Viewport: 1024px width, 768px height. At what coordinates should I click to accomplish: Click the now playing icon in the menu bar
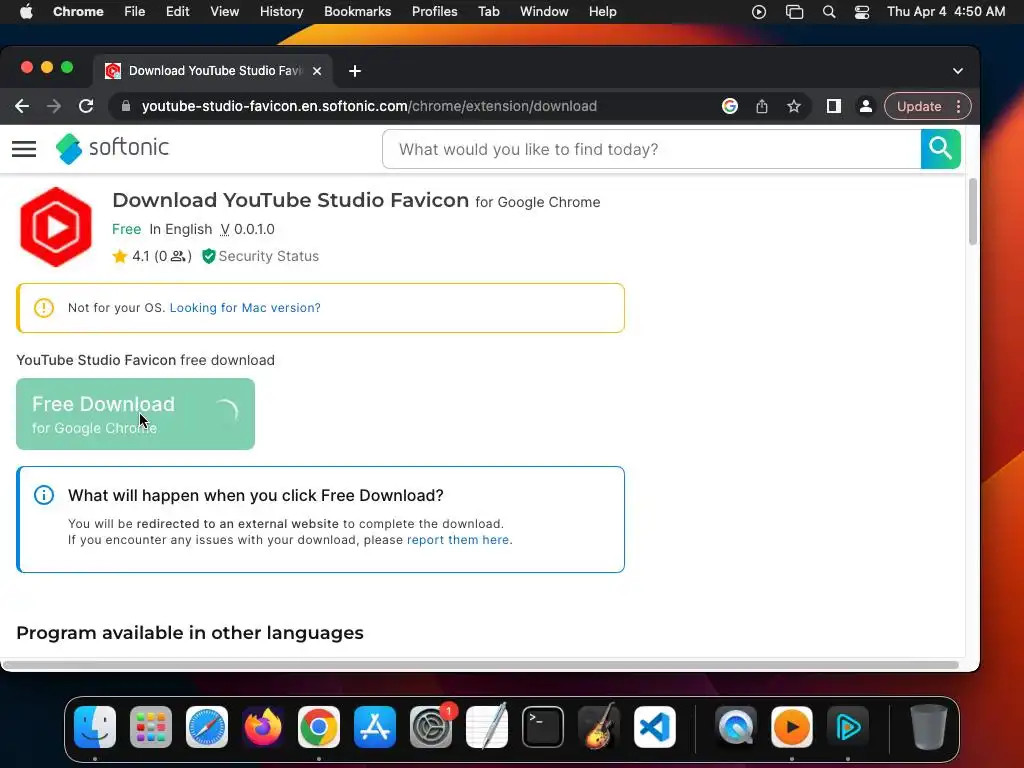pyautogui.click(x=759, y=12)
